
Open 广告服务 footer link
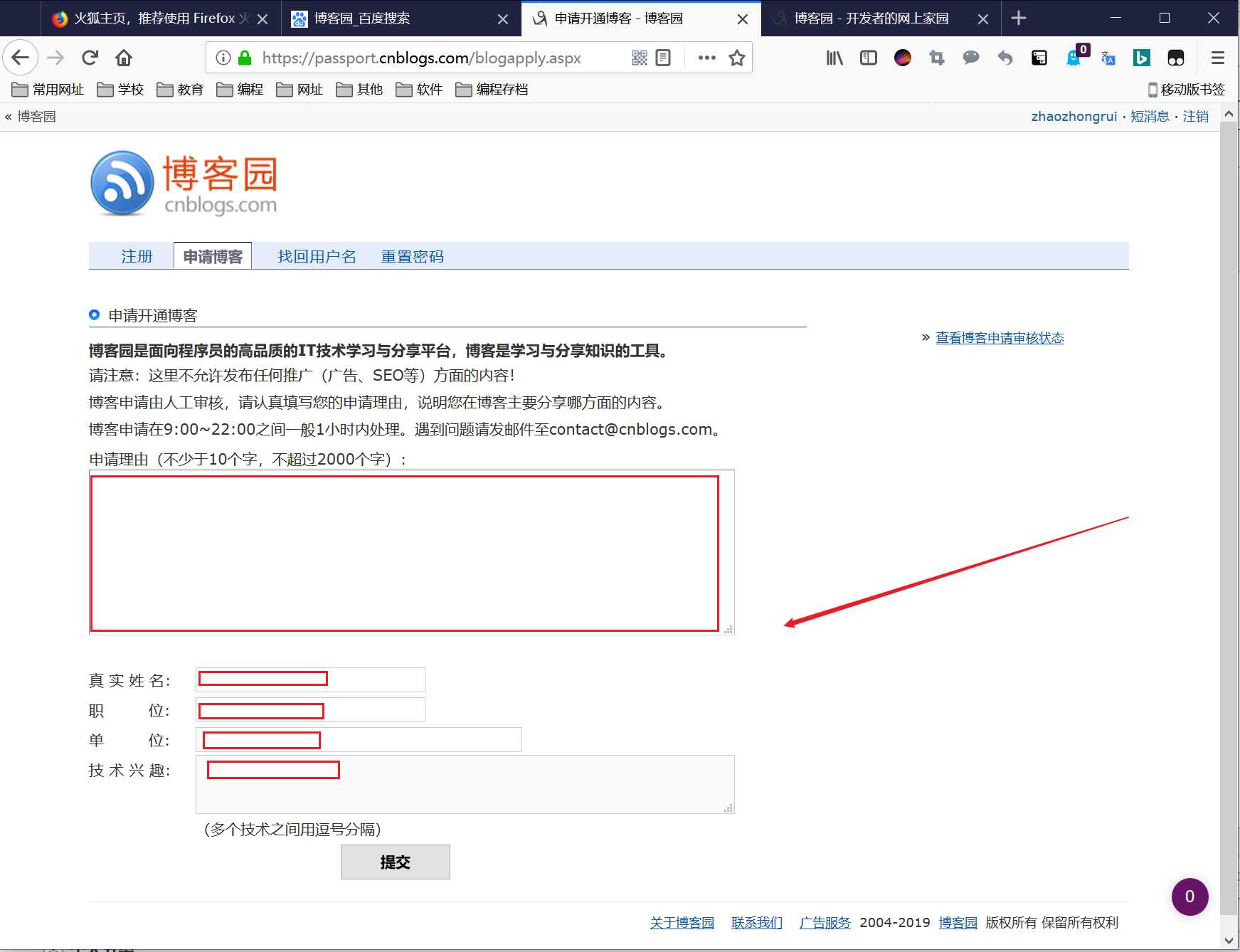coord(825,923)
